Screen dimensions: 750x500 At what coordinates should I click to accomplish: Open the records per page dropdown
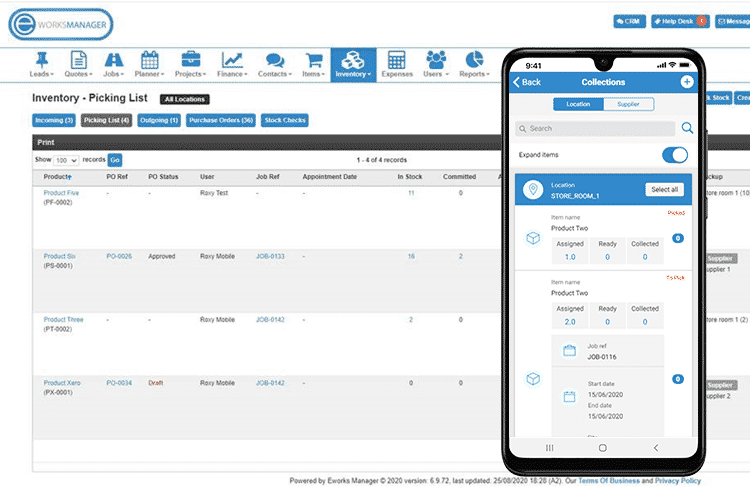67,160
